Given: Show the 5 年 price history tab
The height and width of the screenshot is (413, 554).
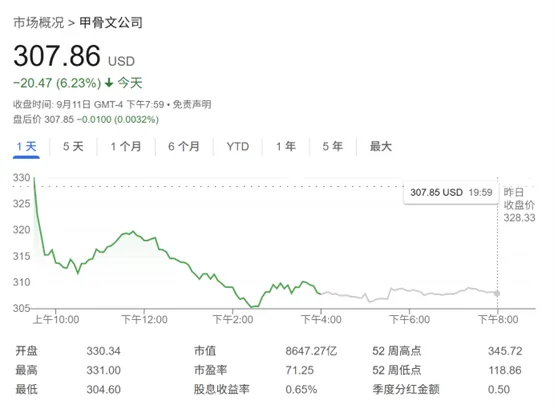Looking at the screenshot, I should pyautogui.click(x=332, y=147).
